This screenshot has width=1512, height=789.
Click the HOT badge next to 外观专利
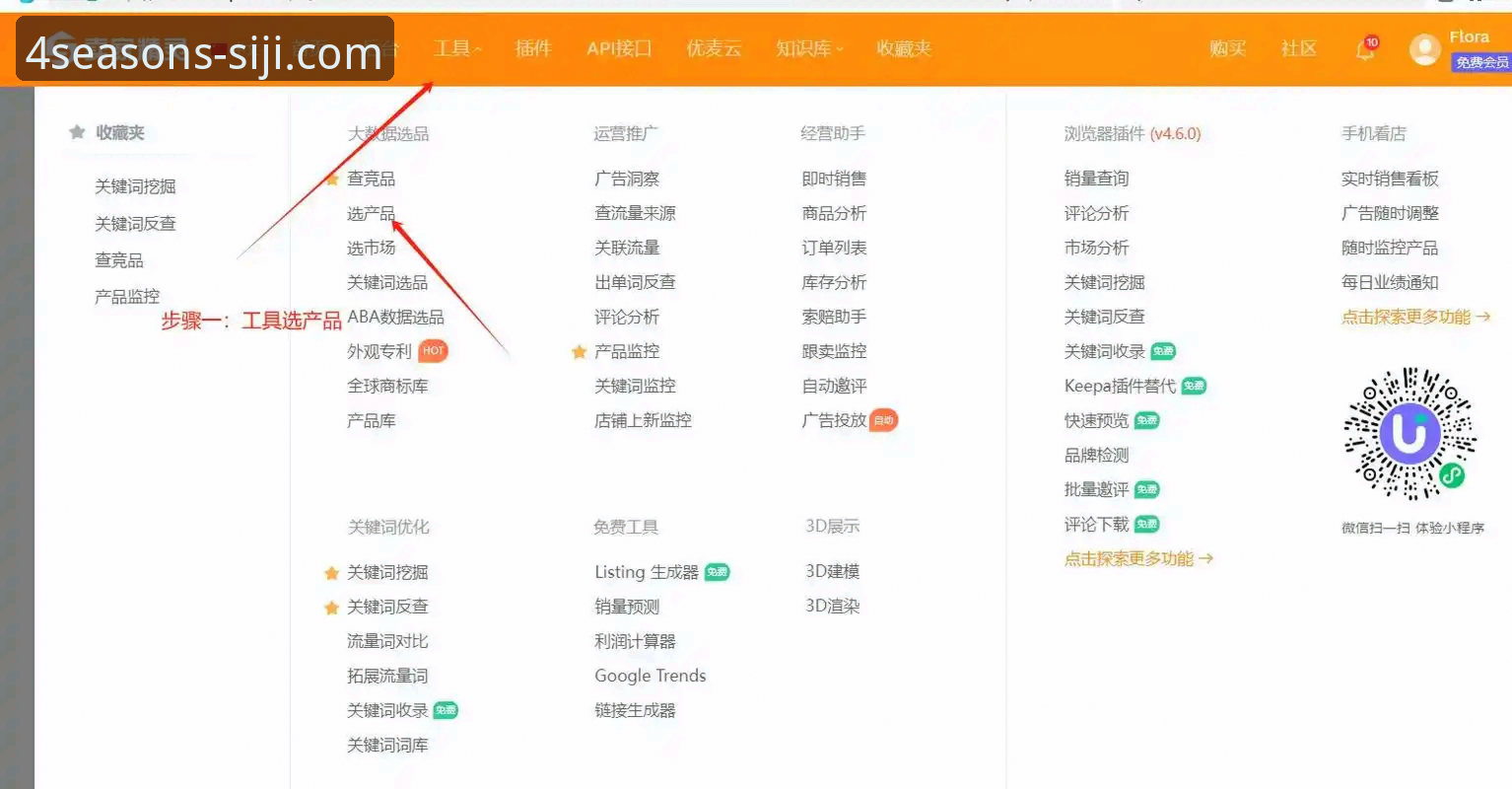(x=434, y=350)
